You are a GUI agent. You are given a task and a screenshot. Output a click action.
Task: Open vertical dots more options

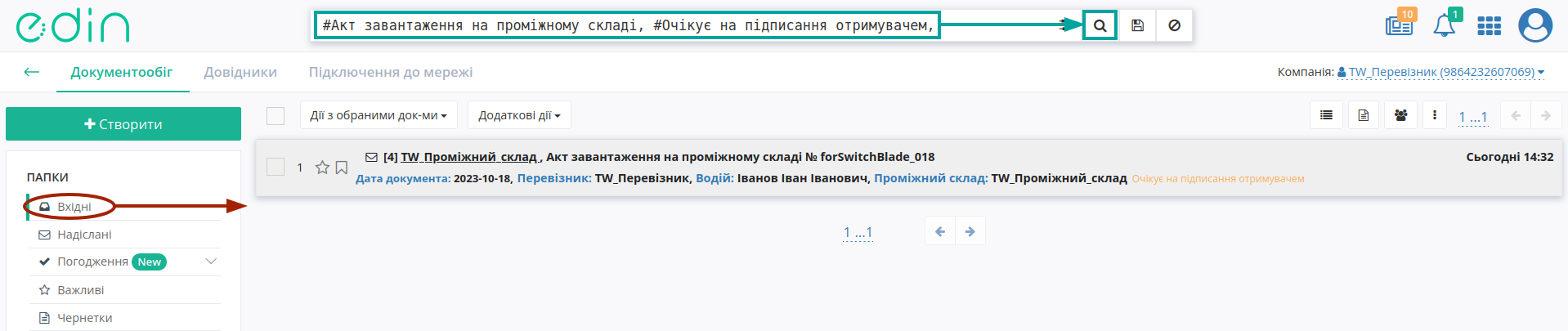(x=1435, y=115)
